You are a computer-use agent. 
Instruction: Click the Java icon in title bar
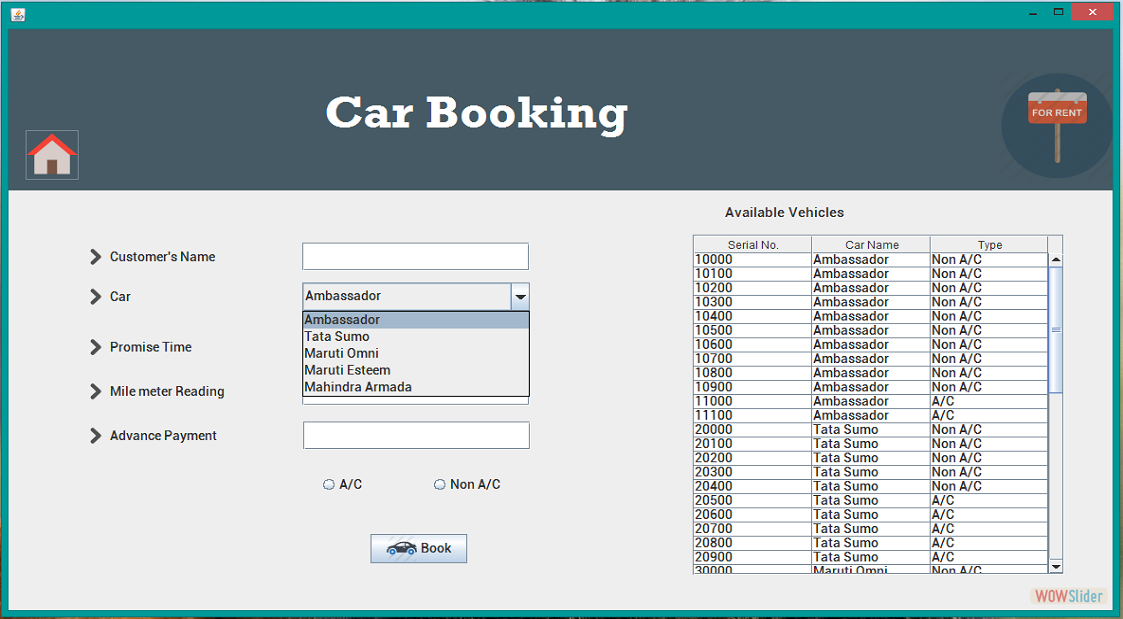click(18, 14)
